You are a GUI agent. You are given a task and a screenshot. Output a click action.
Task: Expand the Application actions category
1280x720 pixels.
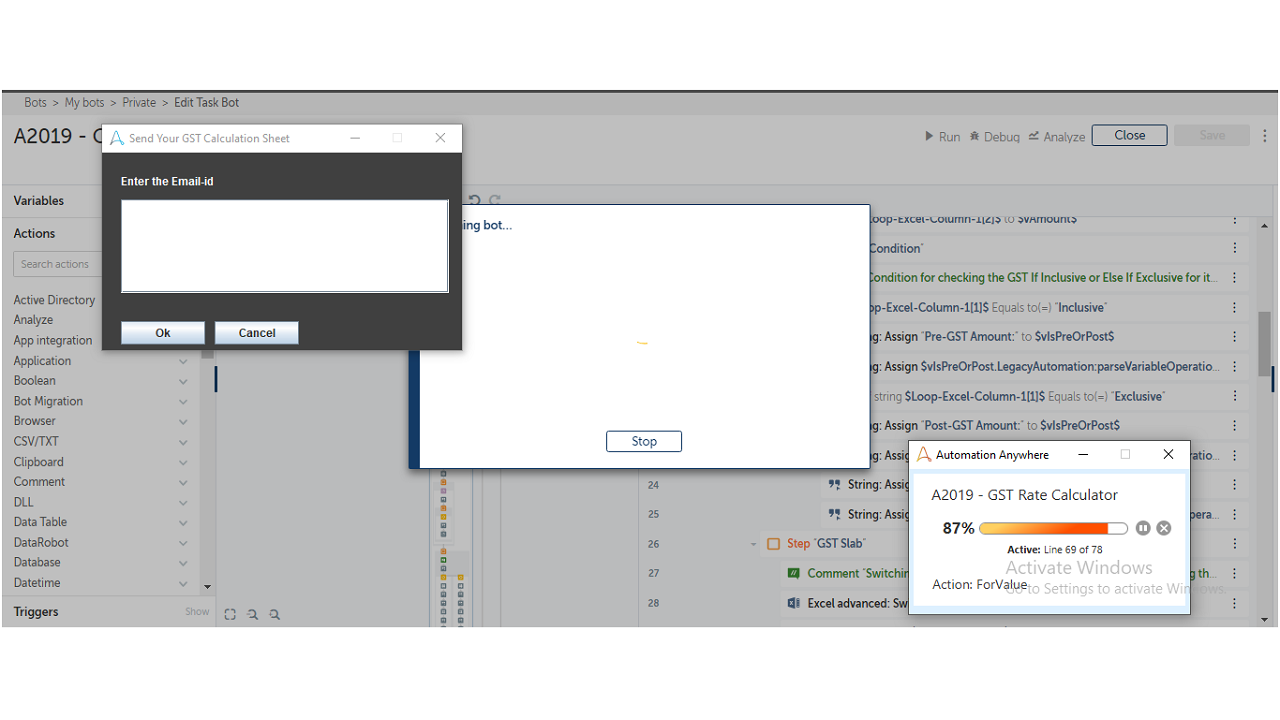click(x=183, y=361)
